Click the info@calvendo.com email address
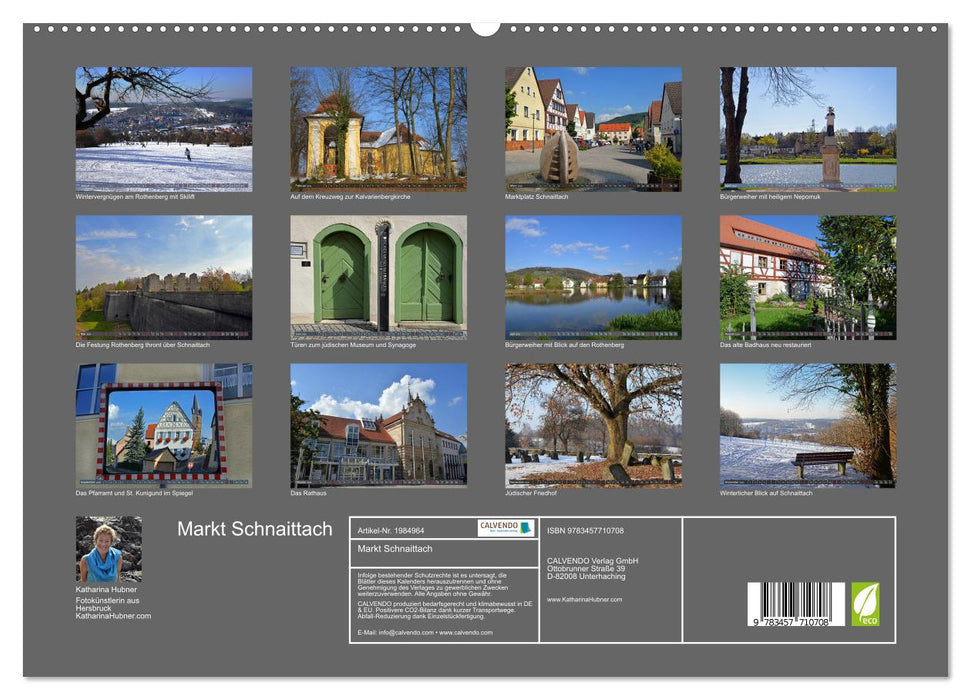Viewport: 971px width, 700px height. coord(405,633)
